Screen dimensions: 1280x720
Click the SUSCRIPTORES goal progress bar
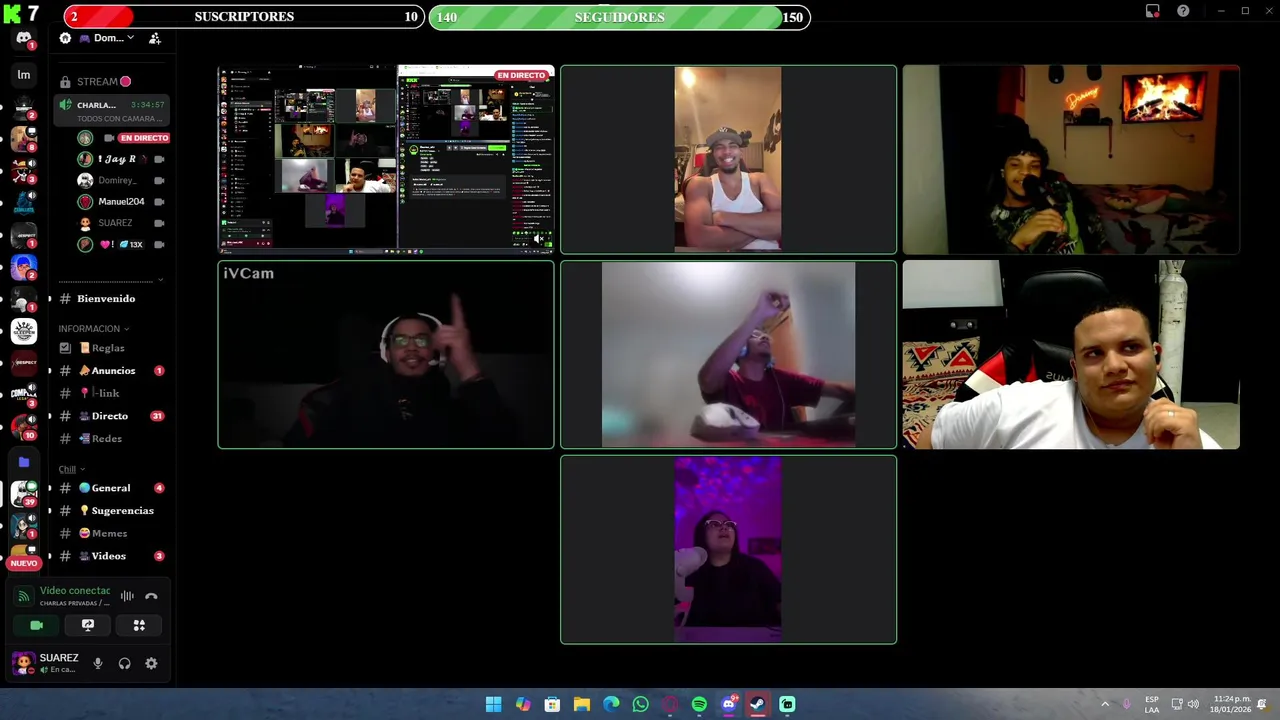click(245, 17)
